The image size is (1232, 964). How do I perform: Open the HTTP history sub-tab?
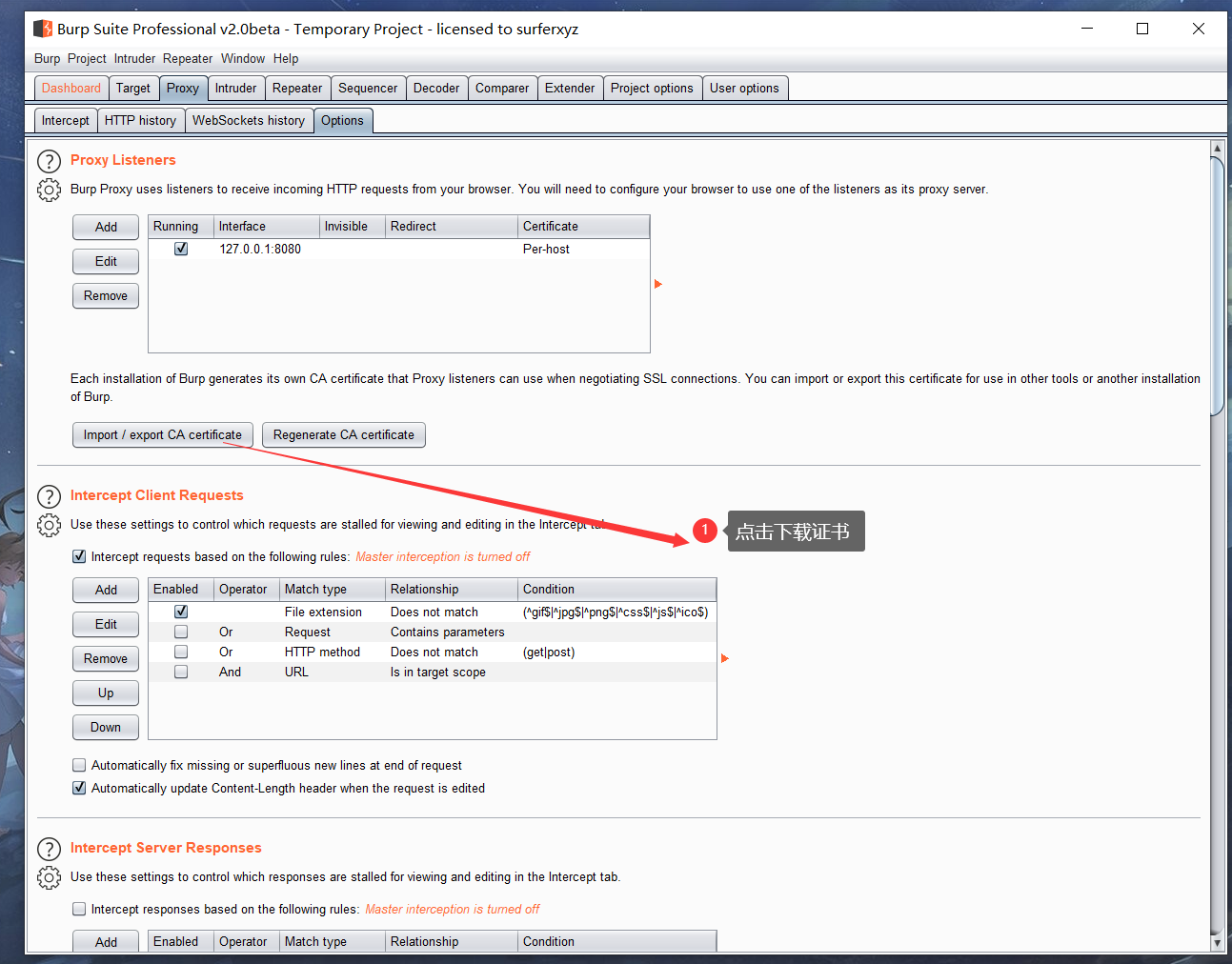[140, 120]
